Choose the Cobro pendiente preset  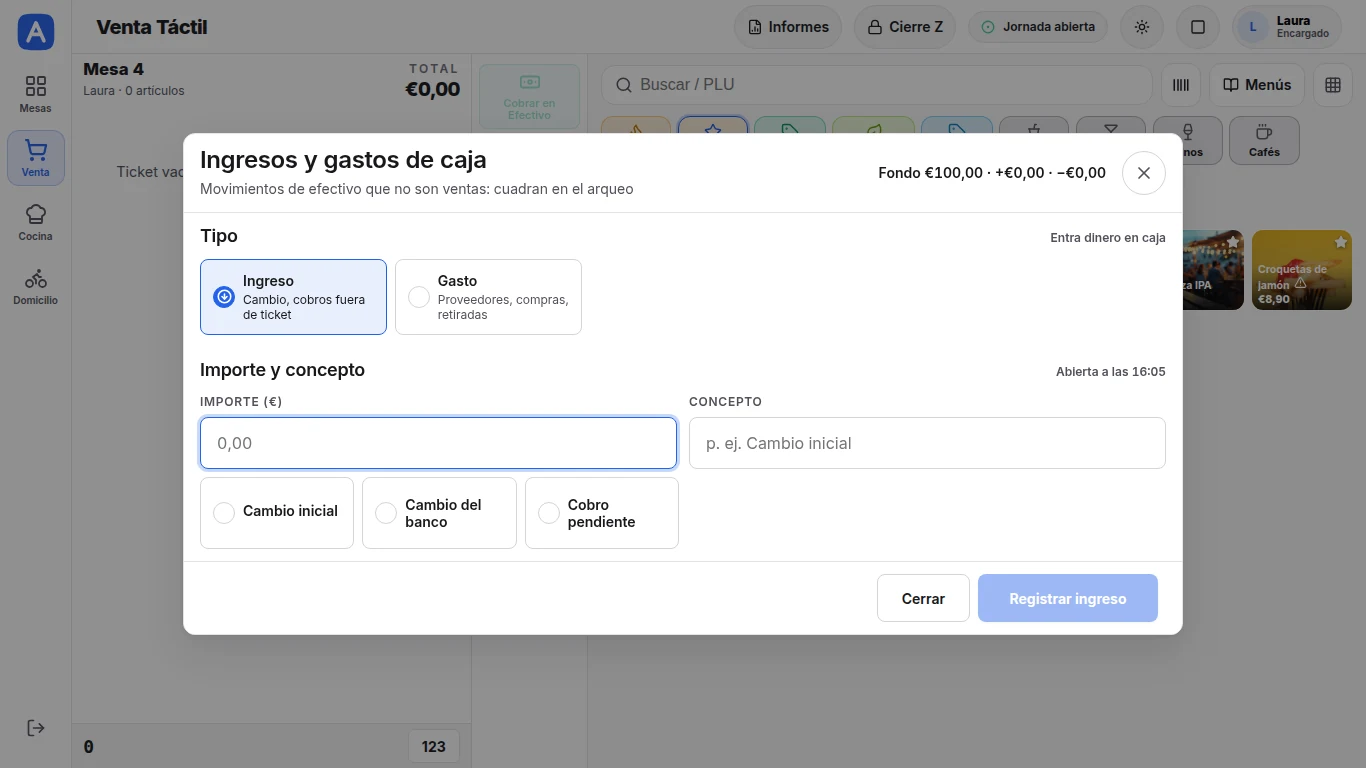click(602, 513)
